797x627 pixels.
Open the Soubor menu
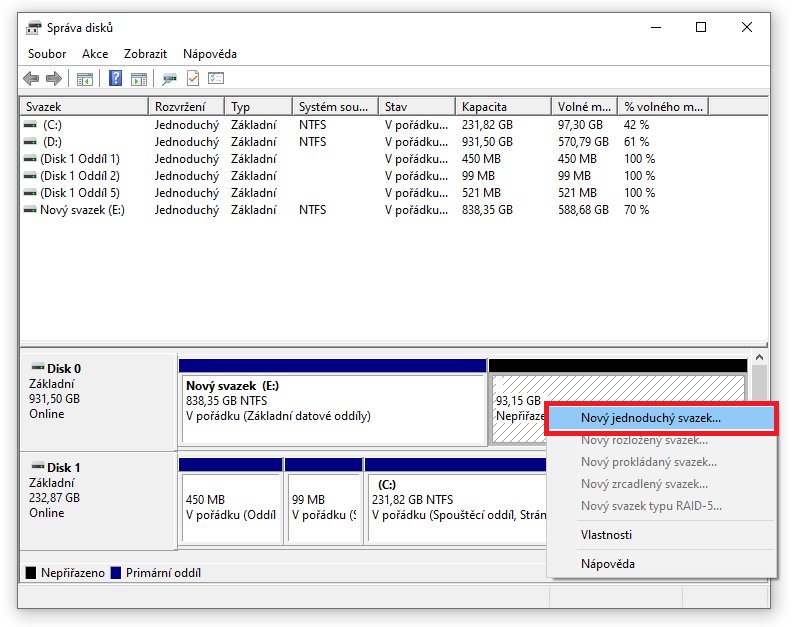click(x=47, y=54)
